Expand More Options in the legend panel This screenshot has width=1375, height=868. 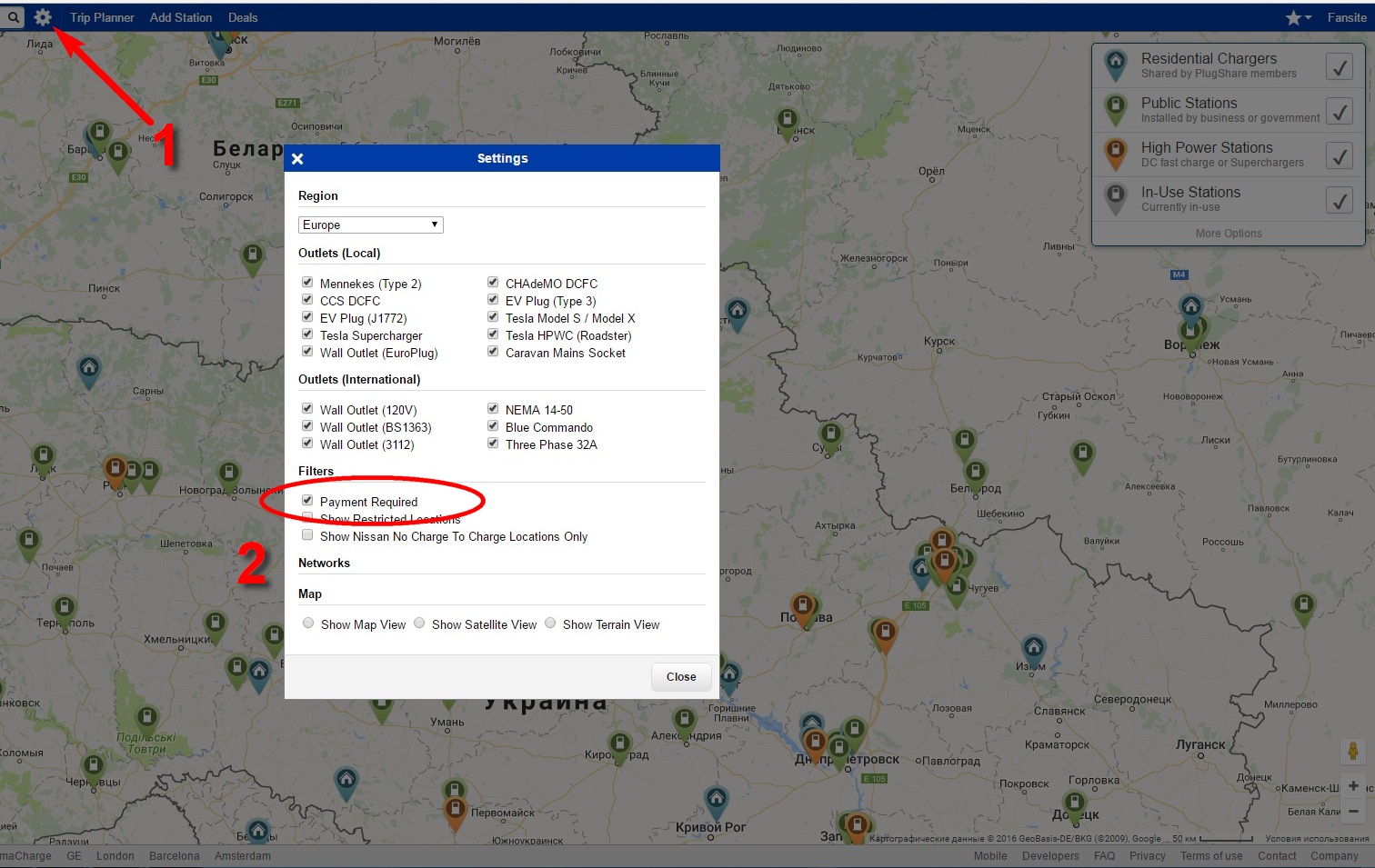(x=1228, y=234)
